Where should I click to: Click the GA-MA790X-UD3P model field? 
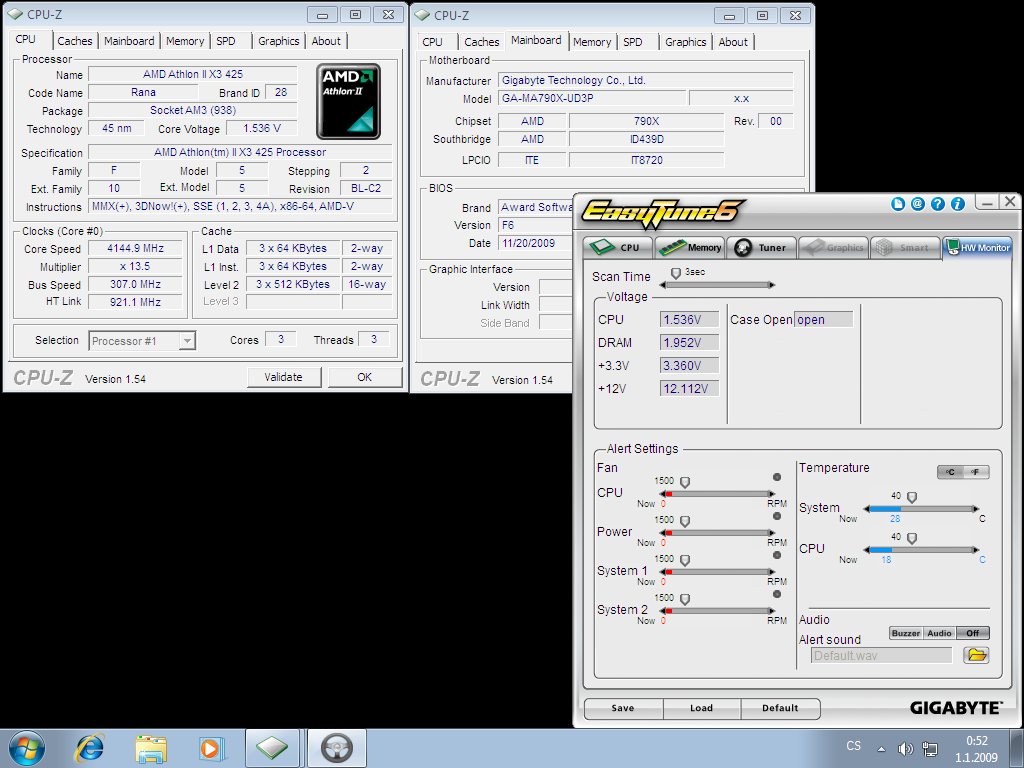(x=592, y=98)
